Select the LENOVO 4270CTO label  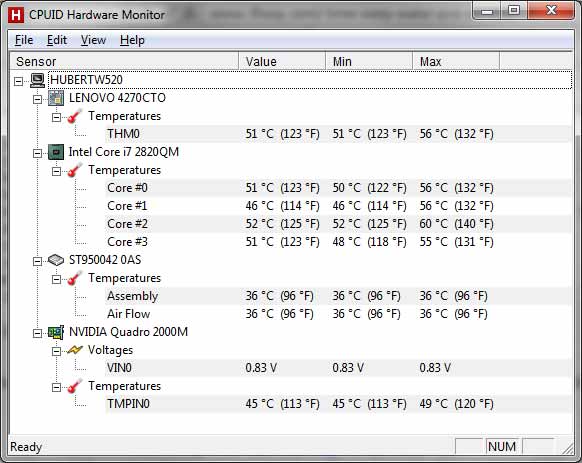[x=117, y=98]
